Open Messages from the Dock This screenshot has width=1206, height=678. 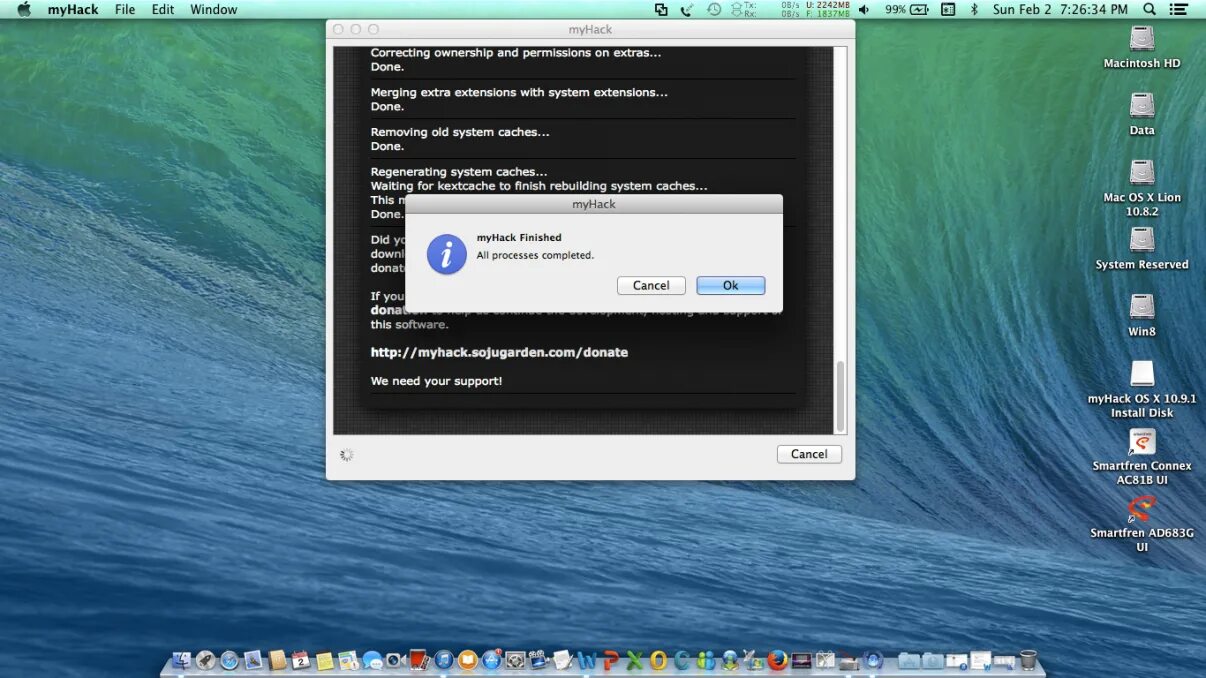point(373,660)
